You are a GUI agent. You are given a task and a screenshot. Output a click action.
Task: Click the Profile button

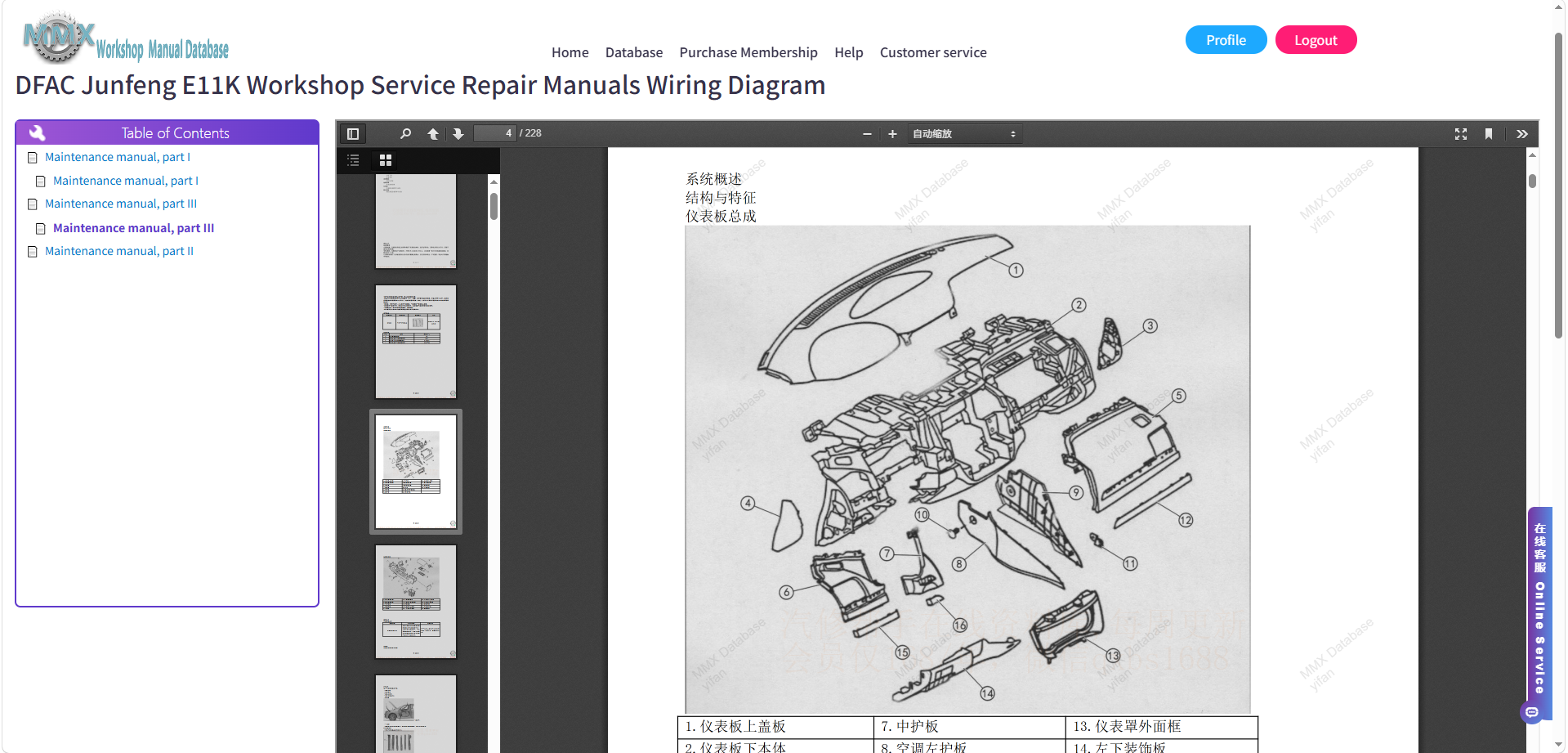1226,40
